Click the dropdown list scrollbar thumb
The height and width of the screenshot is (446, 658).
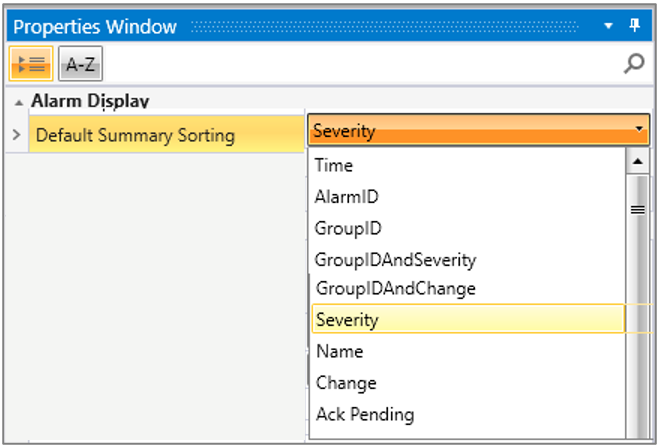[x=637, y=209]
